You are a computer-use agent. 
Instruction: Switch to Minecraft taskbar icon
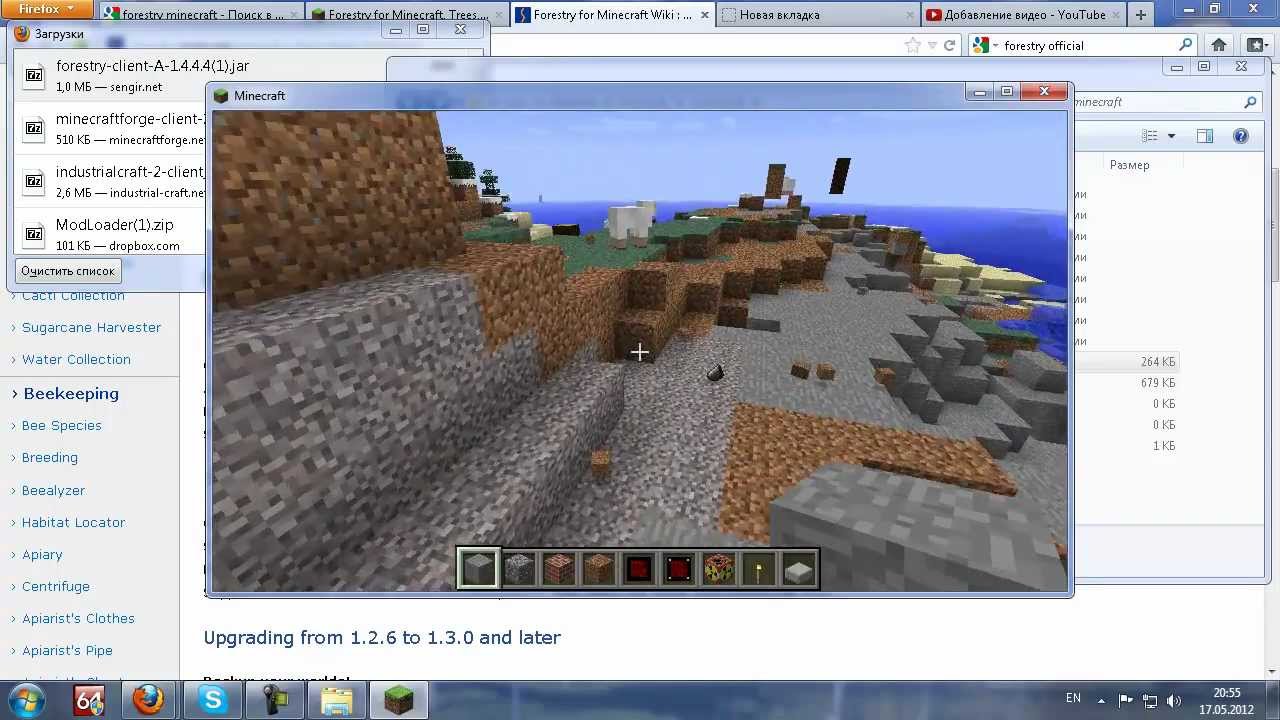click(x=399, y=700)
